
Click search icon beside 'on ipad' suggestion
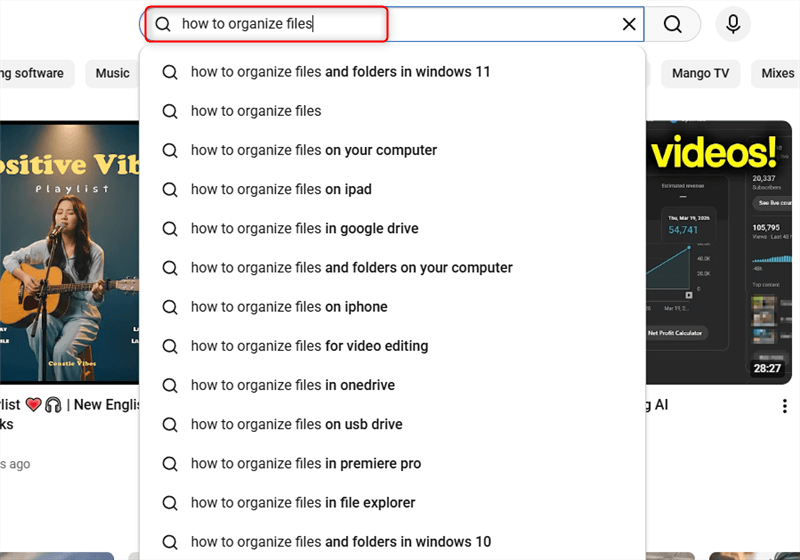pos(170,190)
